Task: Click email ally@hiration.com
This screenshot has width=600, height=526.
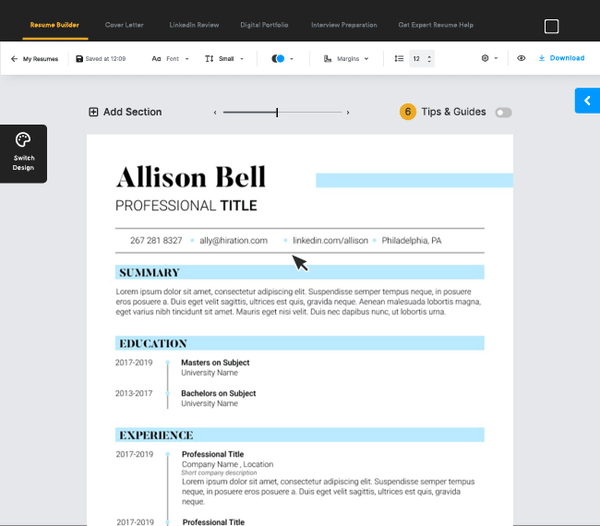Action: click(x=233, y=241)
